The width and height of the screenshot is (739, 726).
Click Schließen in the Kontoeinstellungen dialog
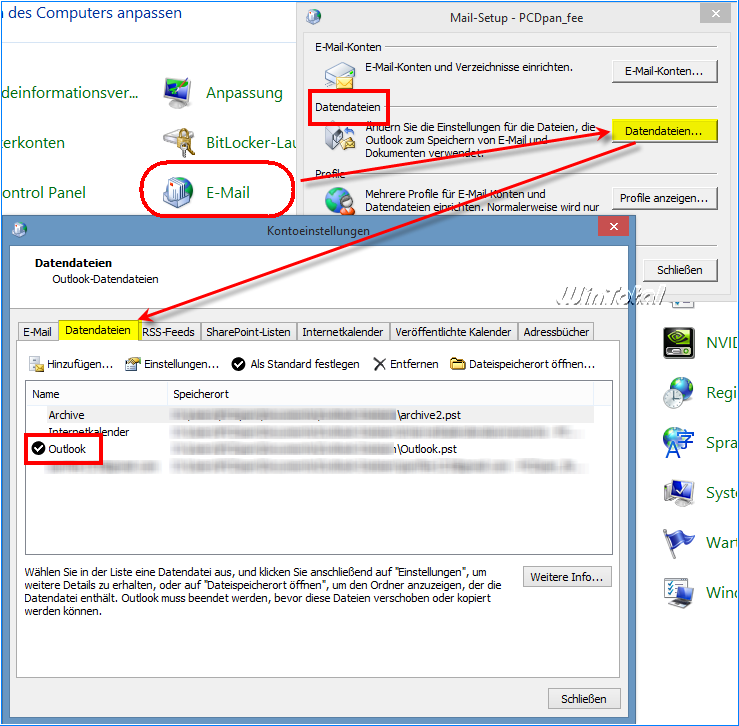[x=584, y=699]
